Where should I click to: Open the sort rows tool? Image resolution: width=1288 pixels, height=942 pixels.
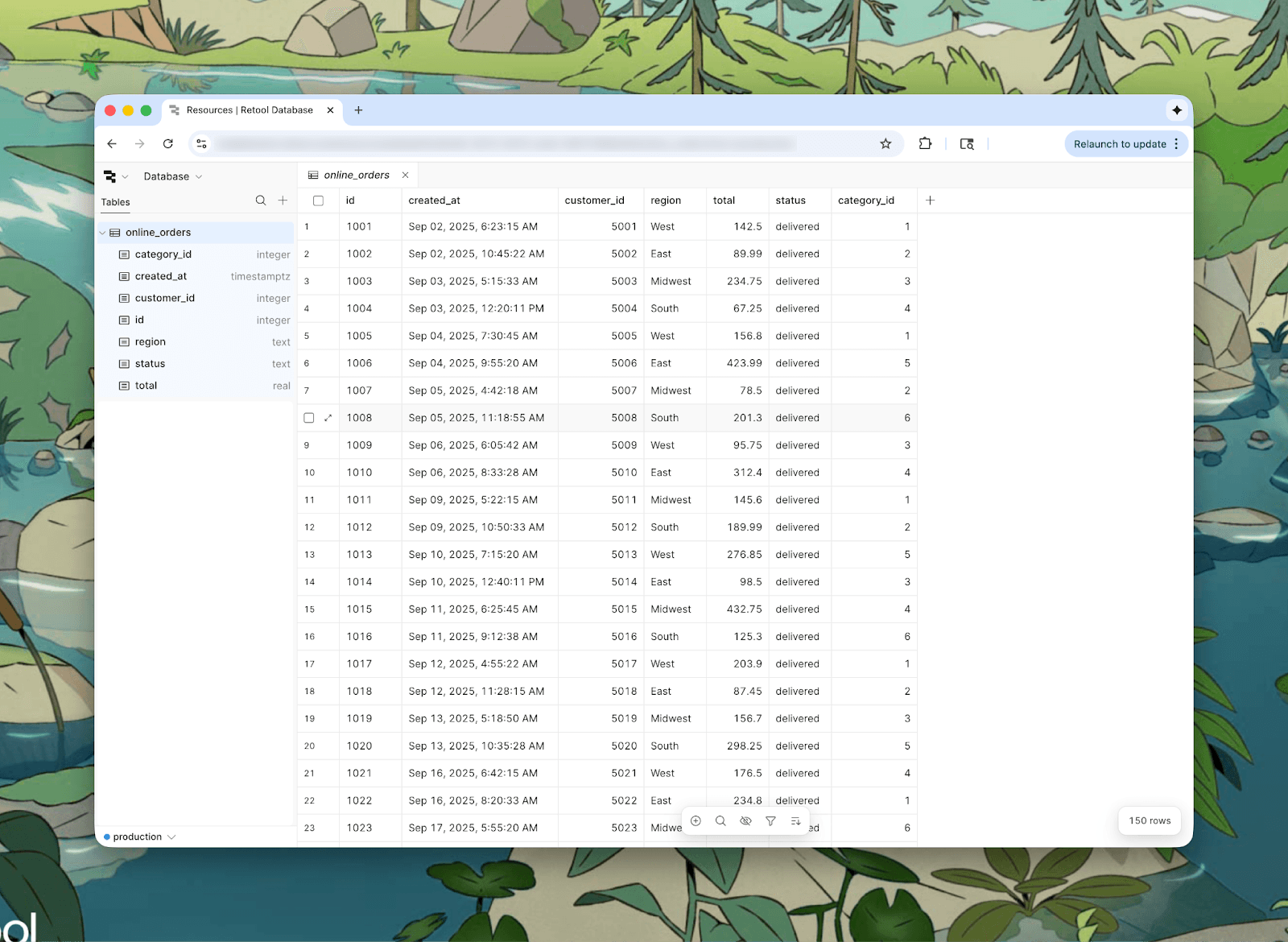click(x=795, y=820)
